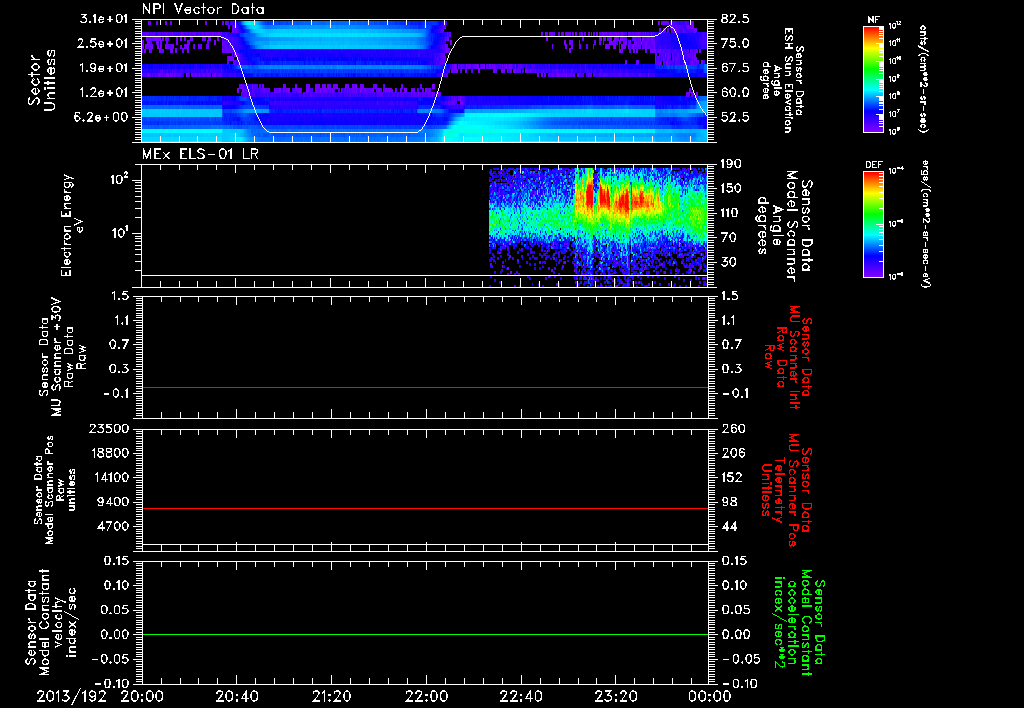Click the "23:20" time axis label
The width and height of the screenshot is (1024, 708).
615,696
